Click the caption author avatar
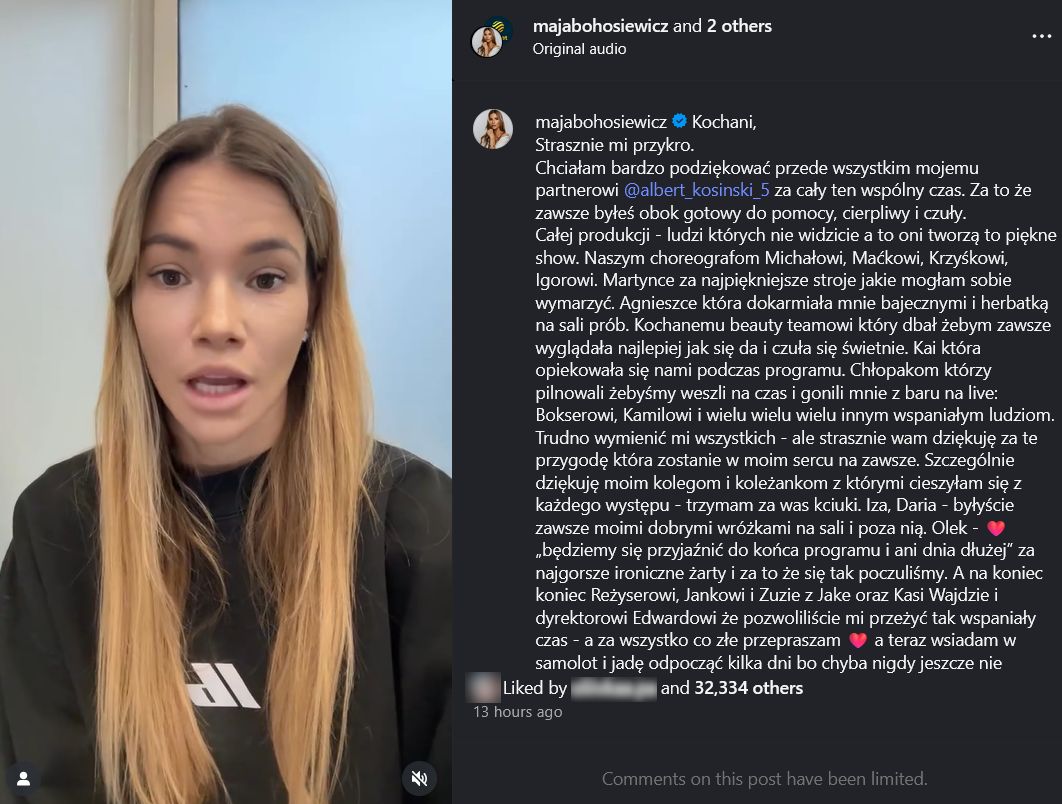The height and width of the screenshot is (804, 1062). [492, 129]
